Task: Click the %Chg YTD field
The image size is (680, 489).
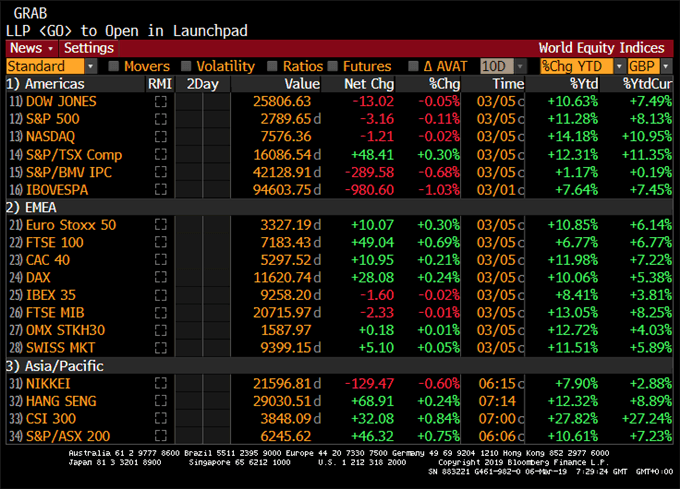Action: pos(577,66)
